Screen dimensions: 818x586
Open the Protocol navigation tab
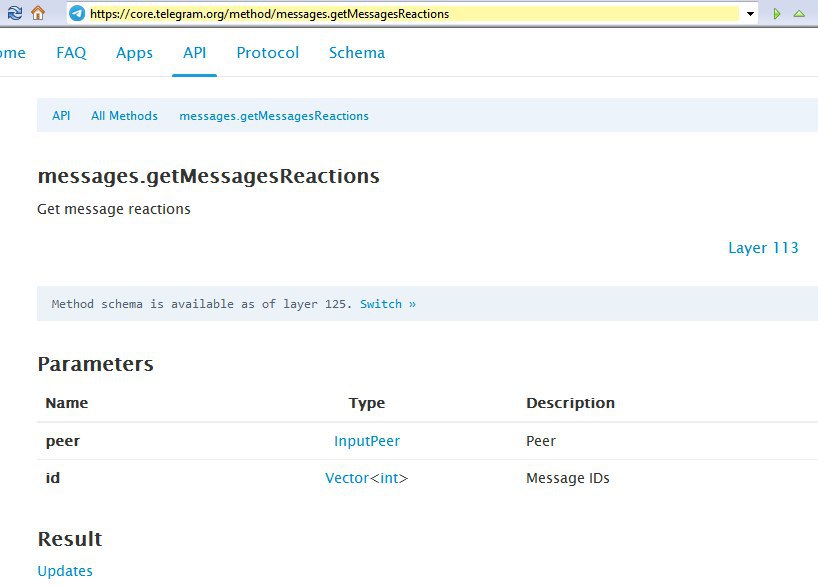(x=268, y=53)
